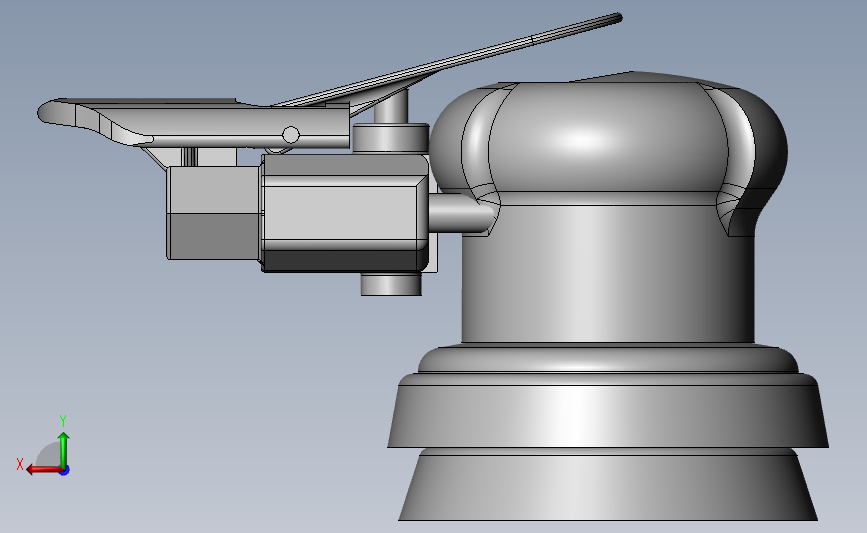
Task: Click the green Y axis arrow of the triad
Action: pos(64,448)
